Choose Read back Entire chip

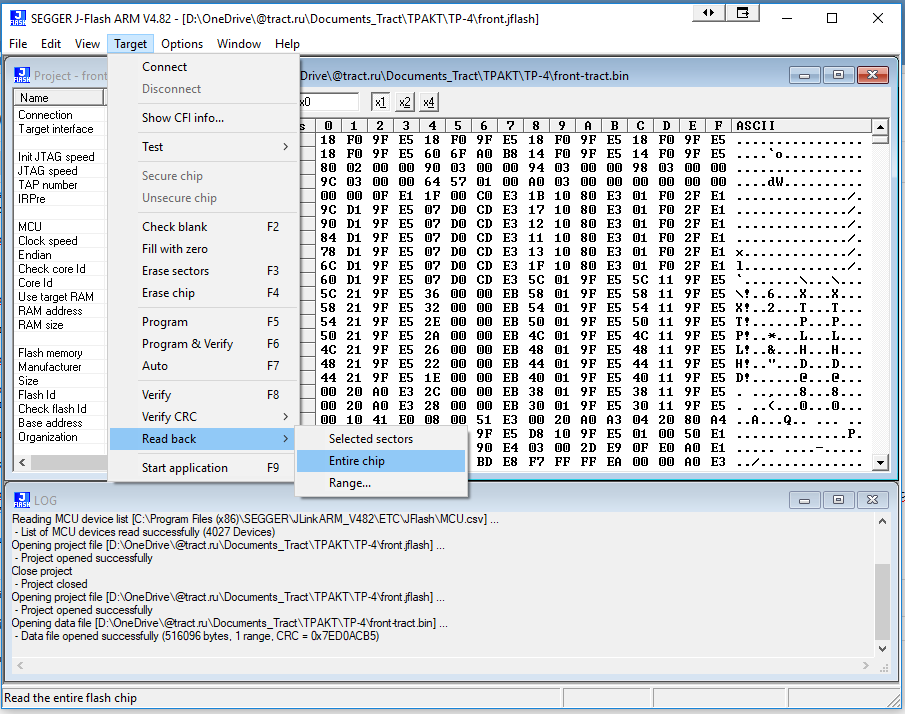(x=381, y=461)
